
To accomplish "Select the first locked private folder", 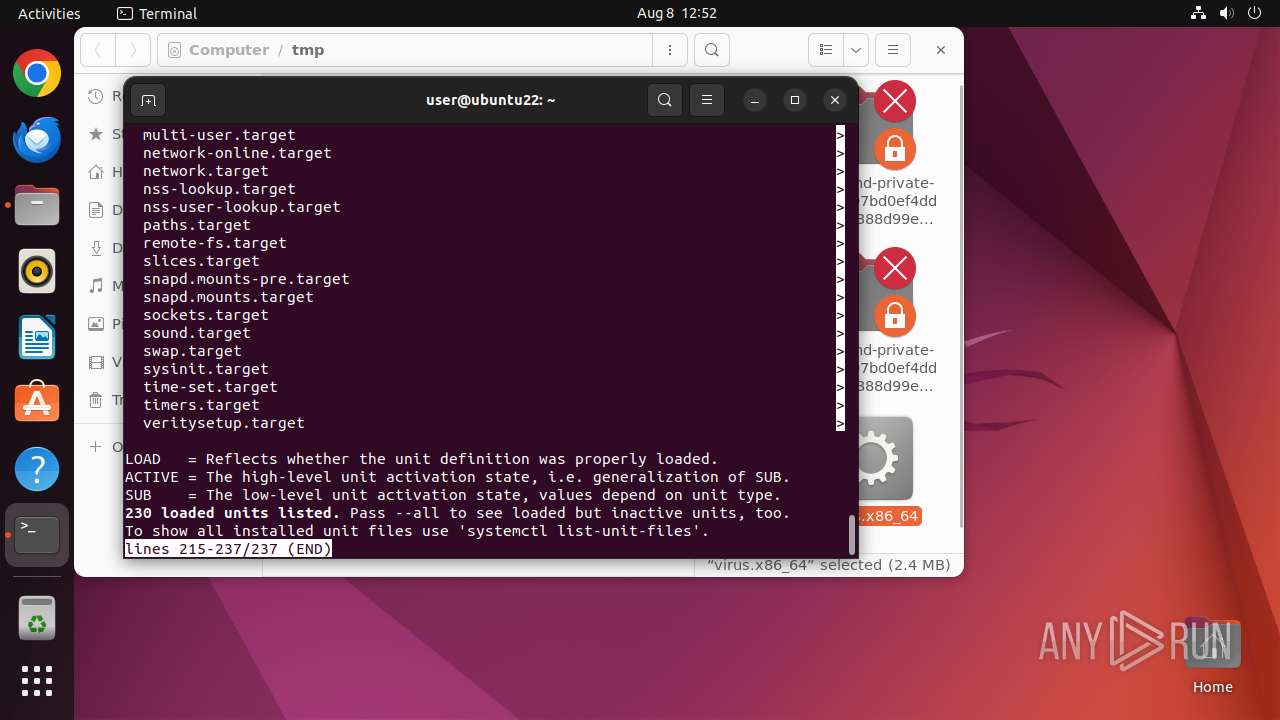I will tap(895, 155).
